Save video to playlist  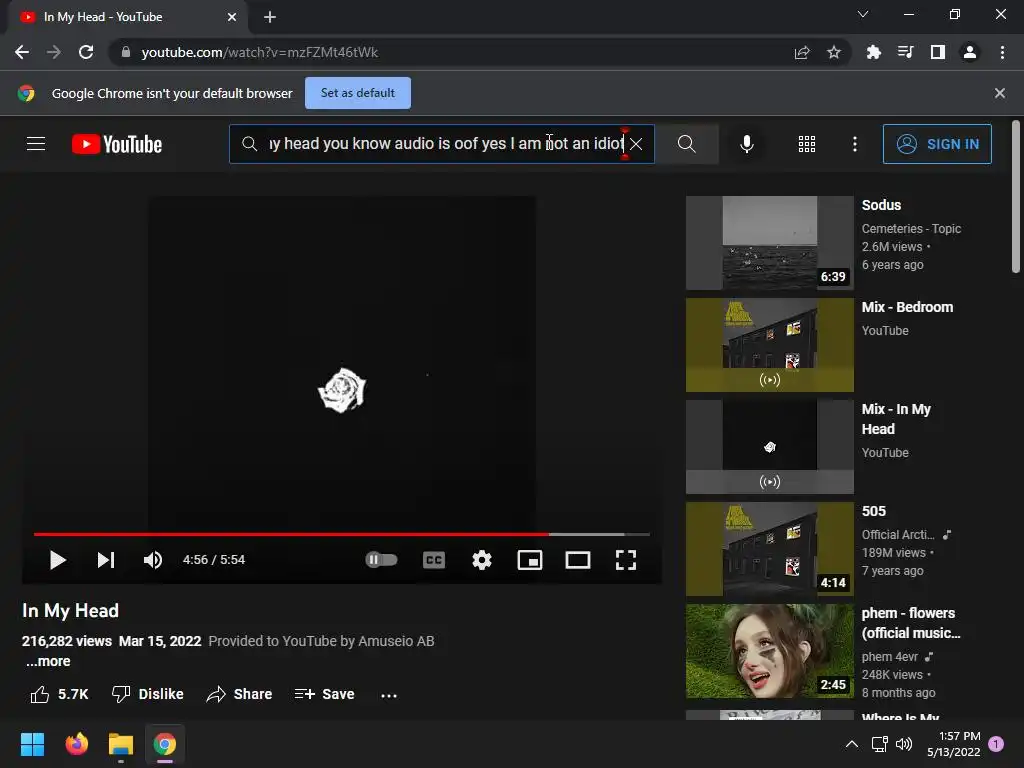[x=324, y=694]
